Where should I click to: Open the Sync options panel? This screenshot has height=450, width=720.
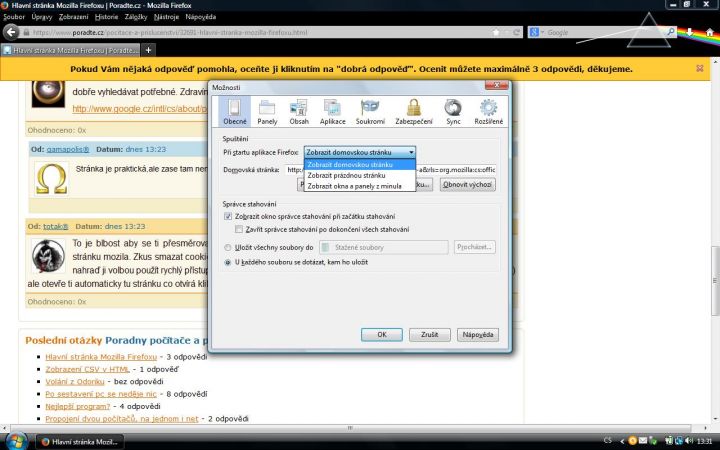(453, 112)
